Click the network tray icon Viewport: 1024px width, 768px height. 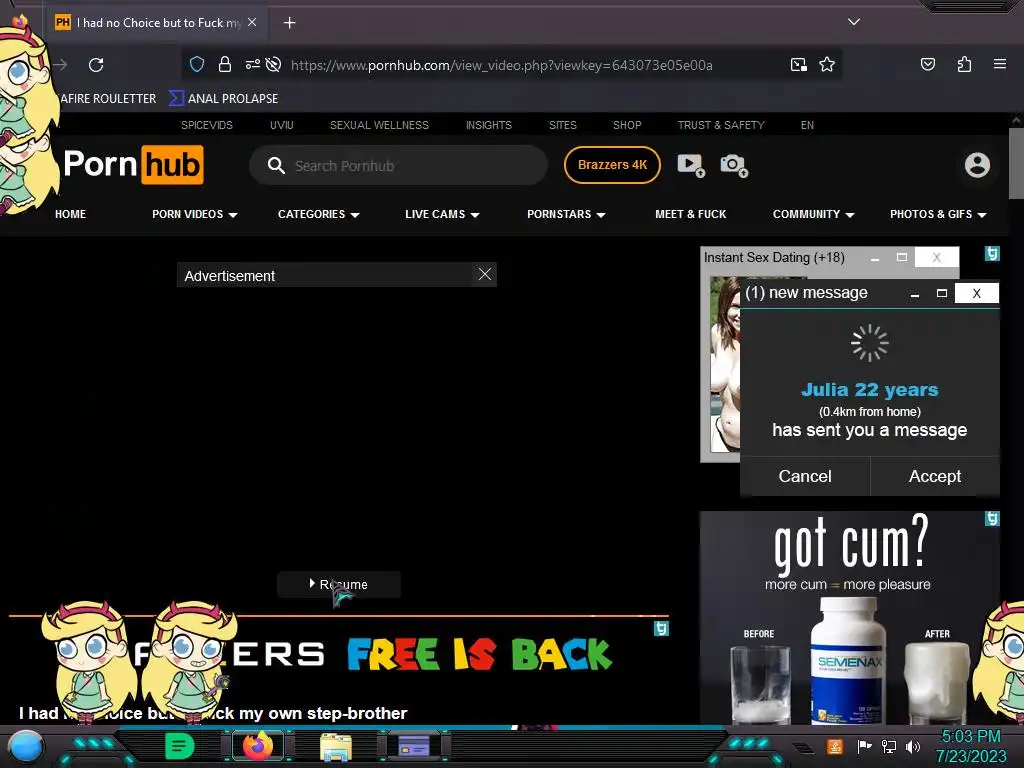[889, 746]
